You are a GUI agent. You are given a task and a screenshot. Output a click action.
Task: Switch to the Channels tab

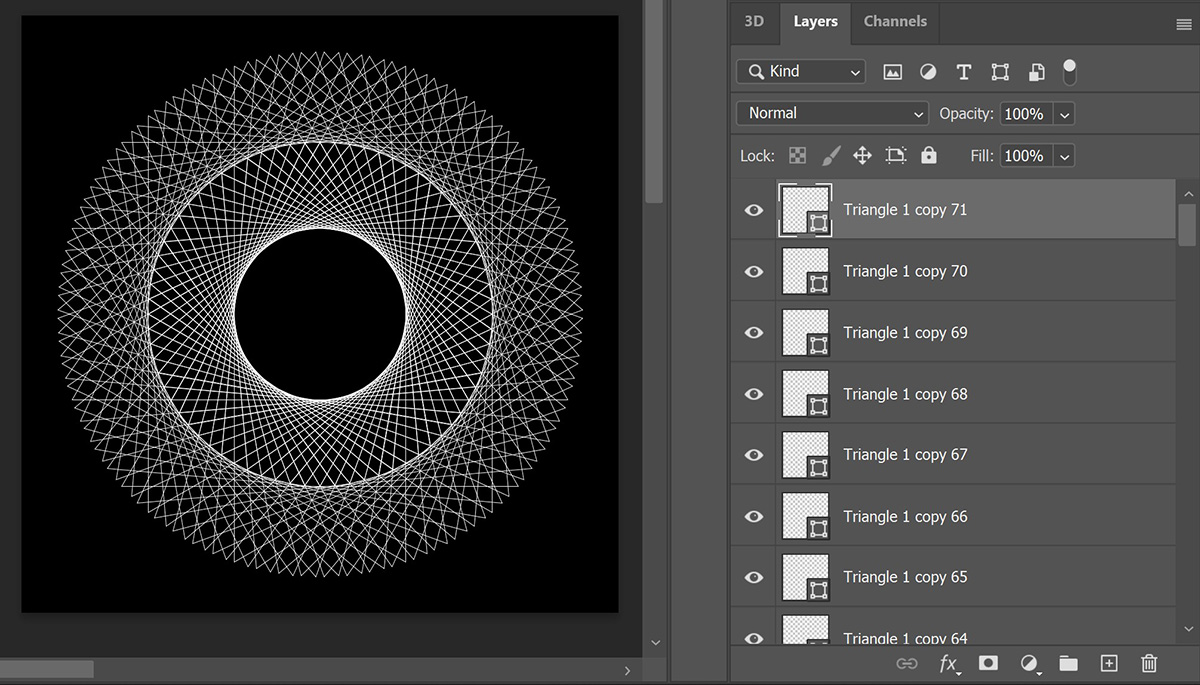click(x=894, y=21)
